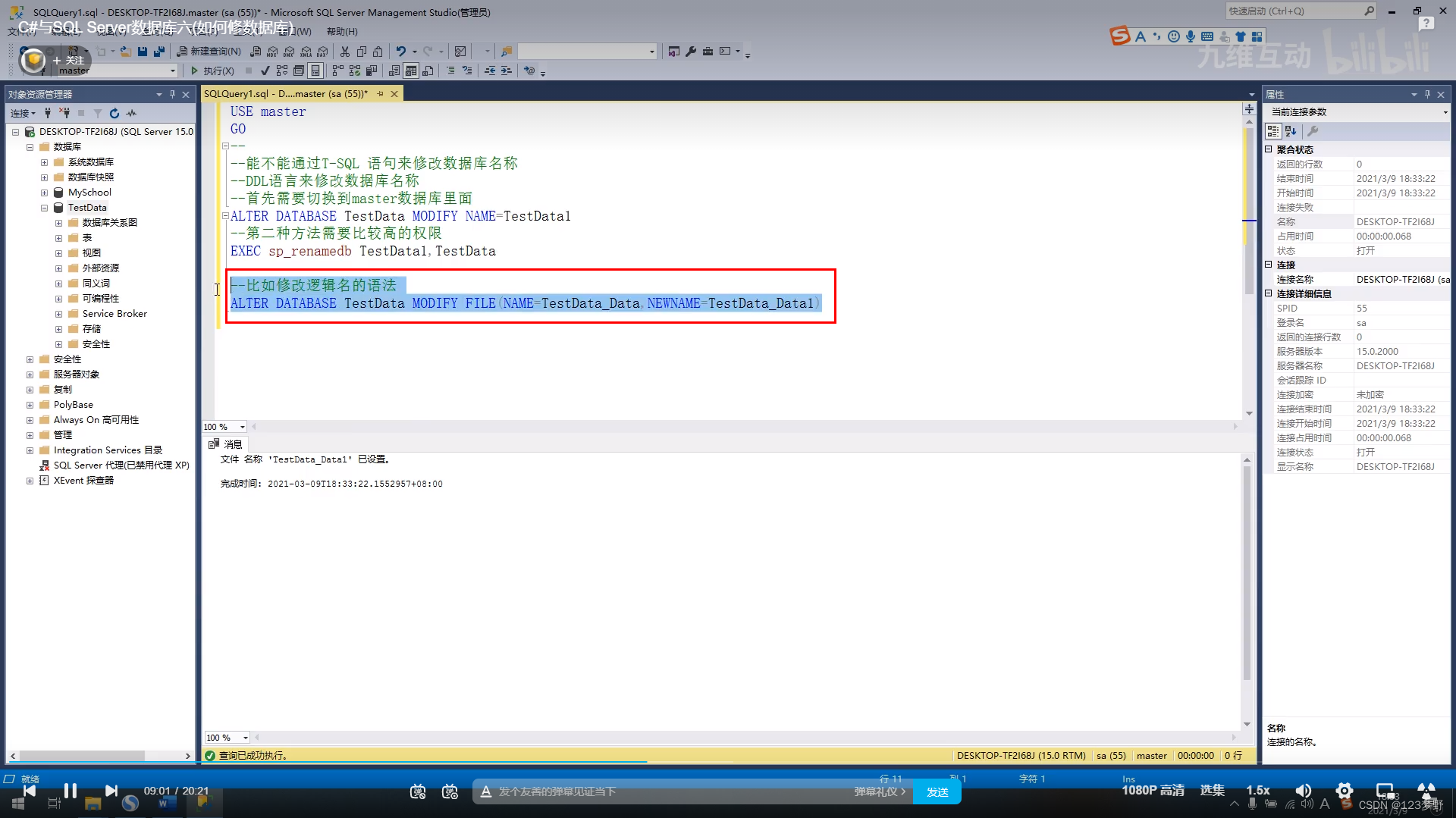Select the Service Broker folder
Image resolution: width=1456 pixels, height=818 pixels.
pos(115,314)
